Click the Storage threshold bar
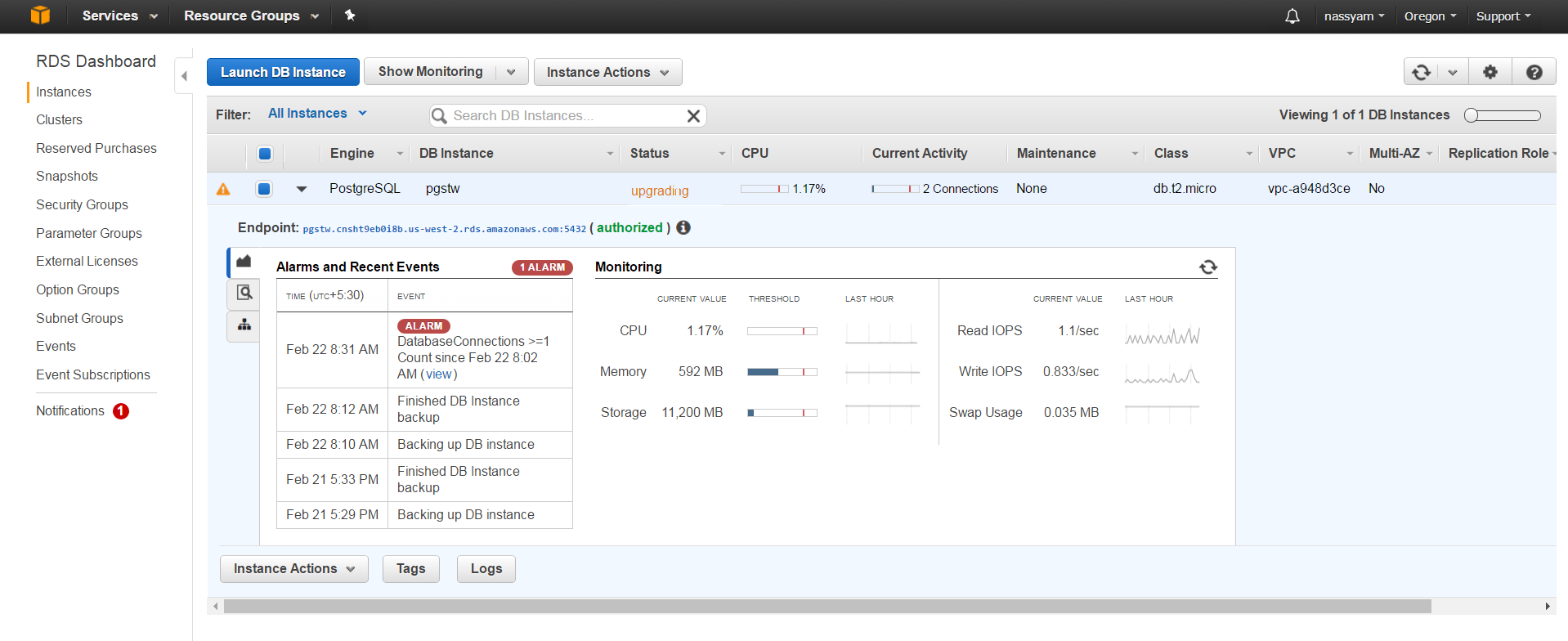Image resolution: width=1568 pixels, height=641 pixels. [x=782, y=413]
